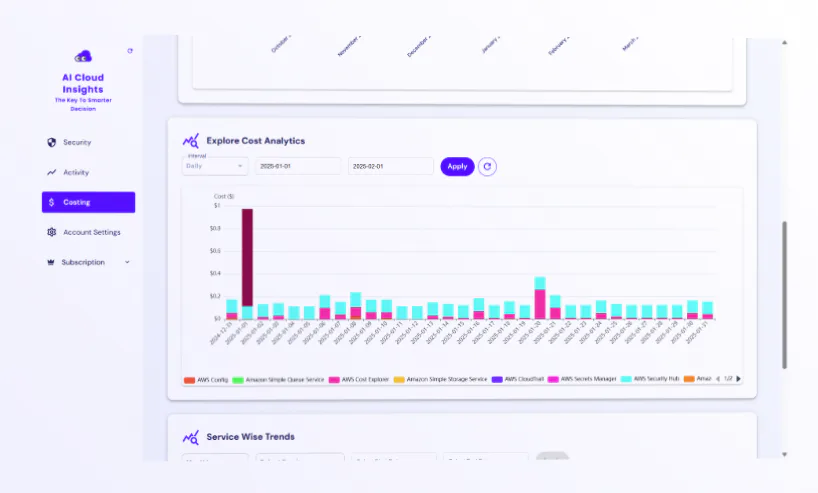Image resolution: width=818 pixels, height=493 pixels.
Task: Click the page scrollbar down arrow
Action: click(784, 455)
